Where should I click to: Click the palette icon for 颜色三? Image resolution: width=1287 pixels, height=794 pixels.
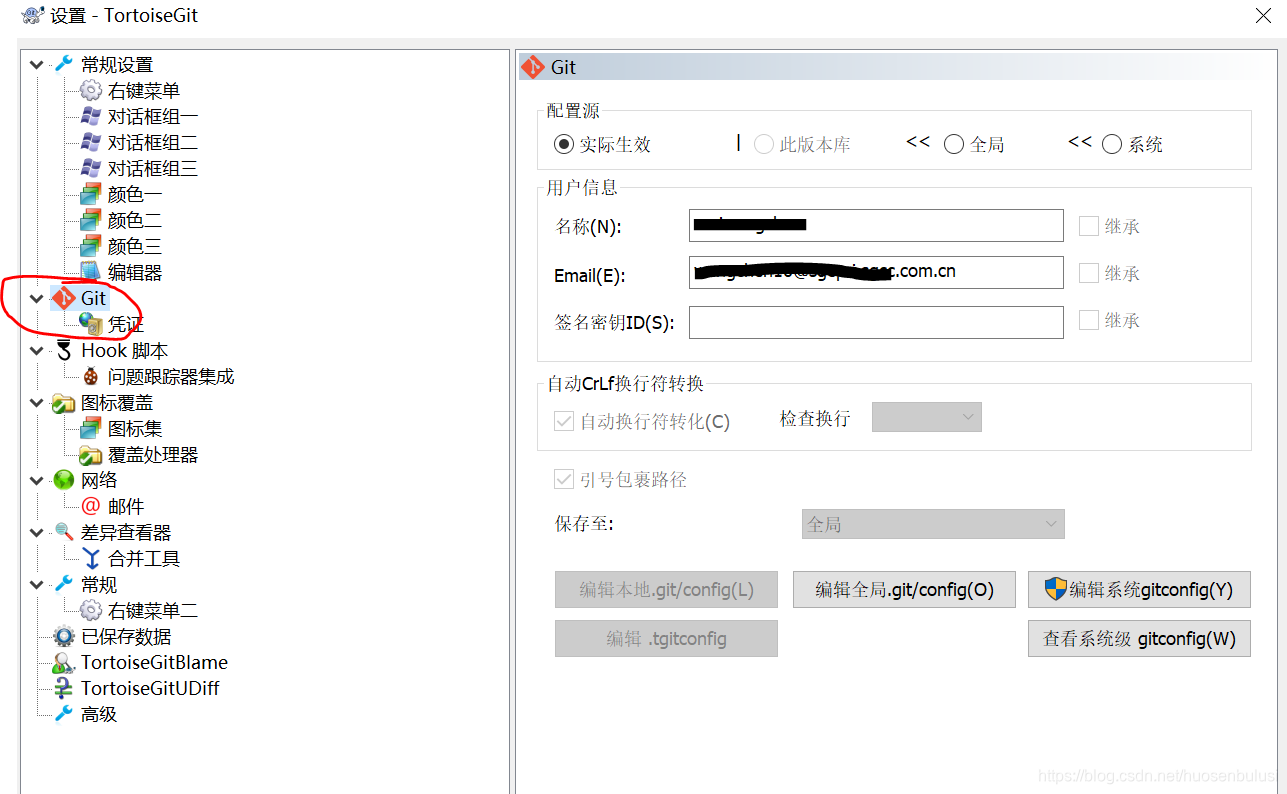click(91, 247)
